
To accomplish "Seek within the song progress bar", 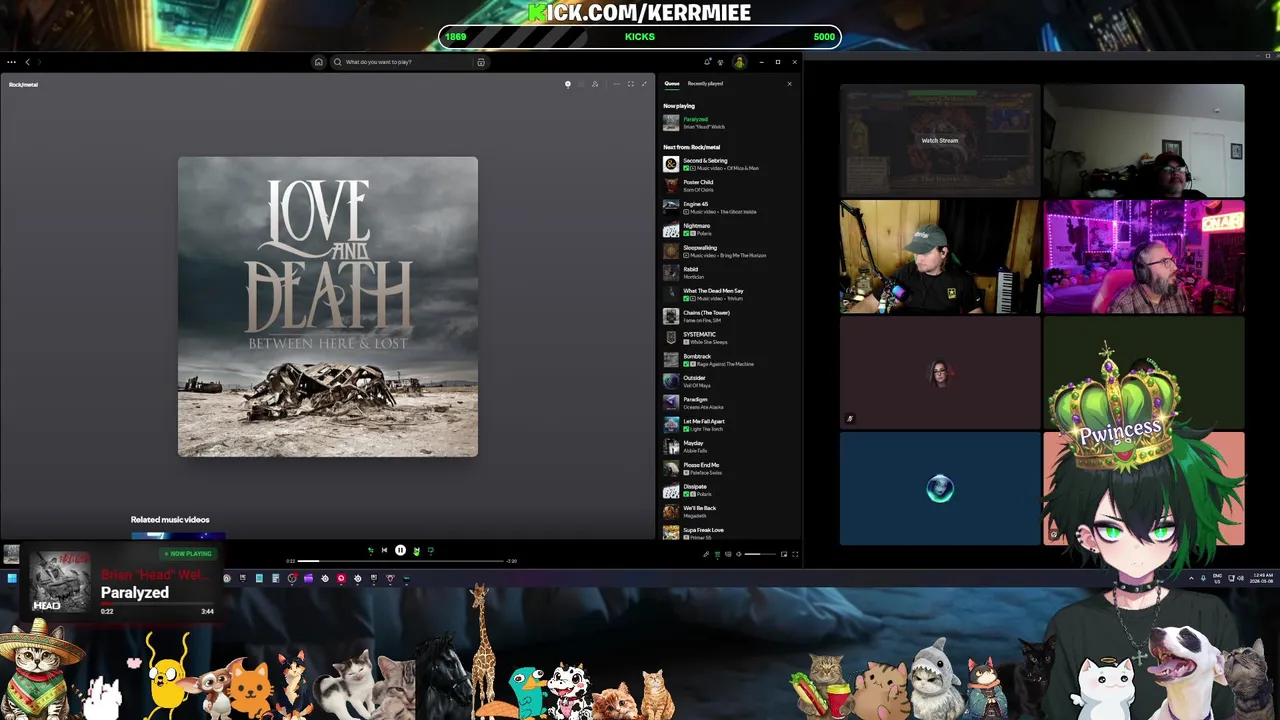I will (x=401, y=561).
